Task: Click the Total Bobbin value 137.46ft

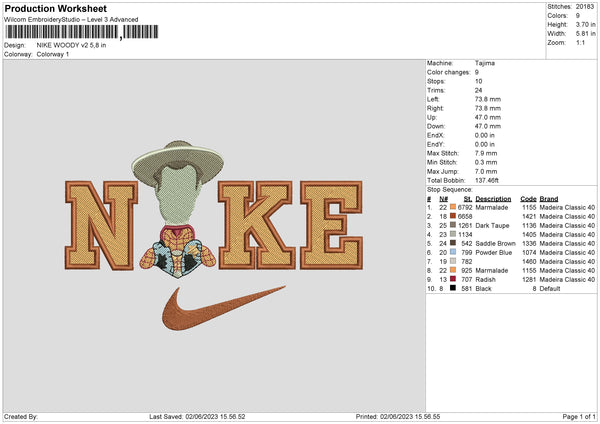Action: pos(487,180)
